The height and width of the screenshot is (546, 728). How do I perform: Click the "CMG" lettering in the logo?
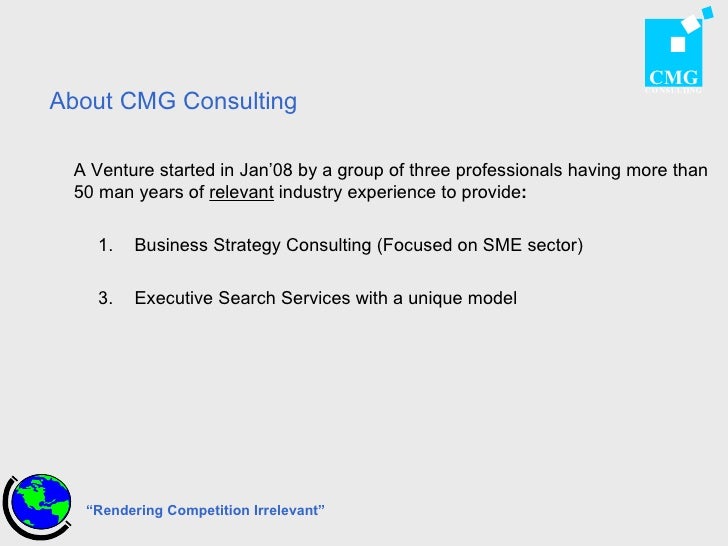(x=673, y=78)
